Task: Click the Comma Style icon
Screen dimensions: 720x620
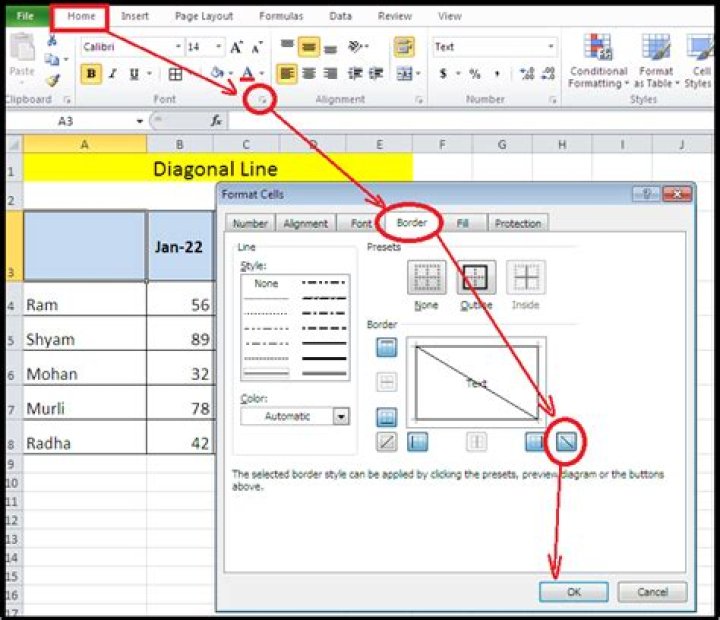Action: 497,73
